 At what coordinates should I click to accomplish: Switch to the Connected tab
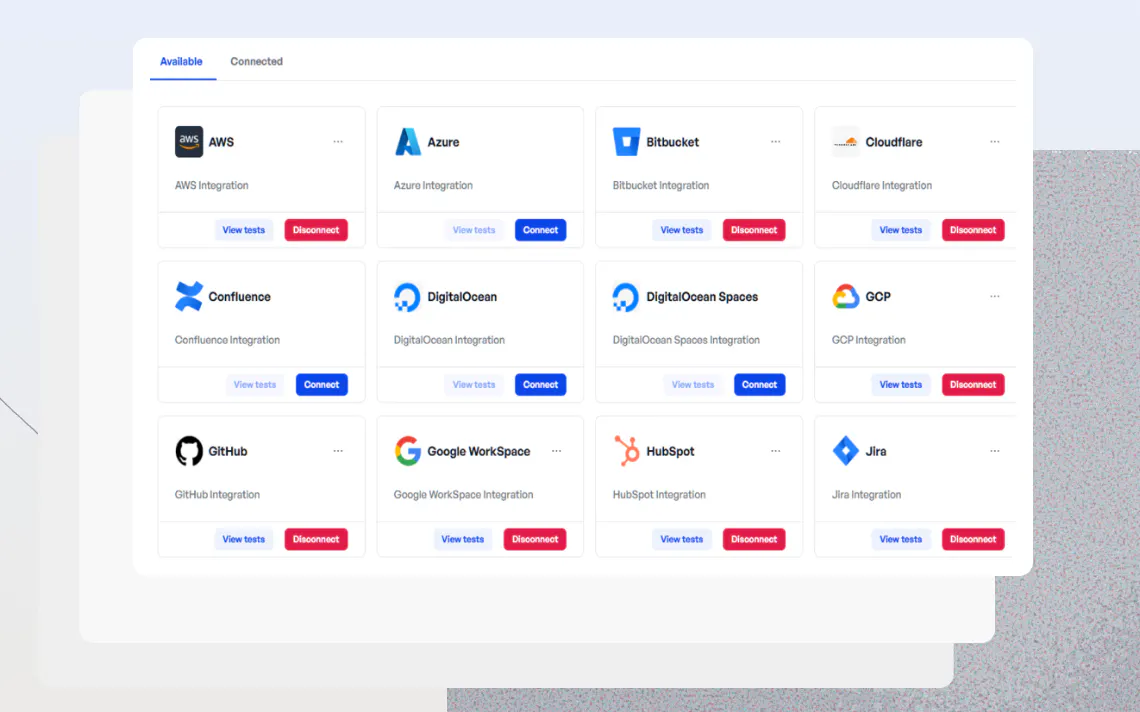tap(257, 62)
